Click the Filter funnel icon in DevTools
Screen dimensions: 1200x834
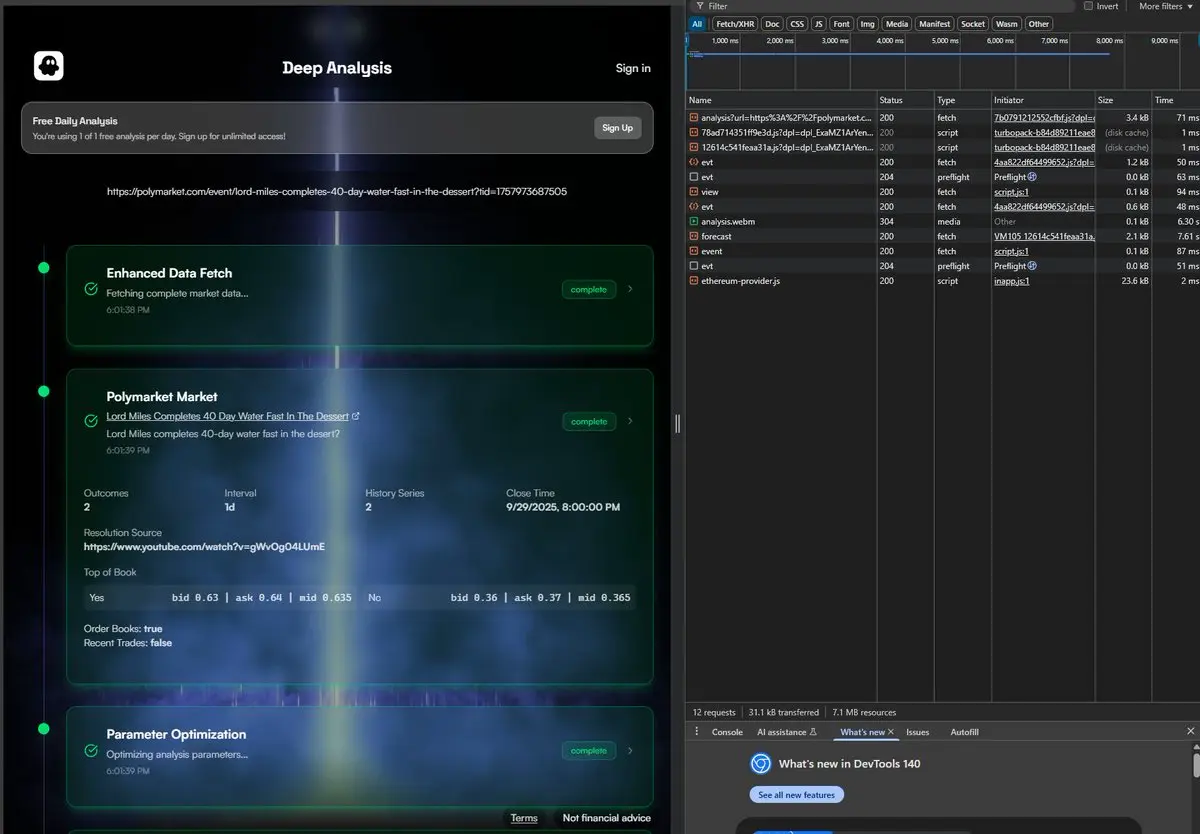[701, 6]
